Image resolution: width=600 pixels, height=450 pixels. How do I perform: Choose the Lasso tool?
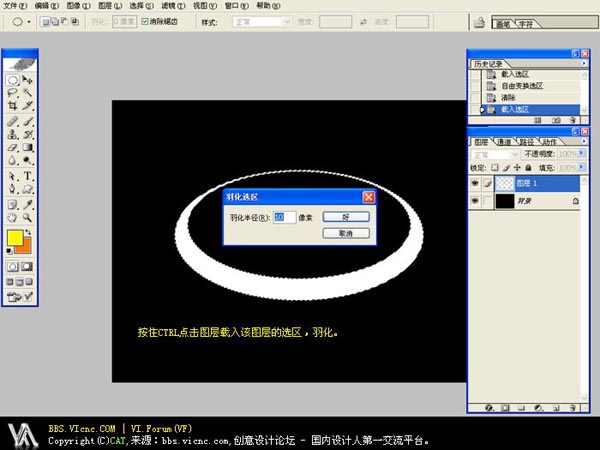(x=13, y=93)
